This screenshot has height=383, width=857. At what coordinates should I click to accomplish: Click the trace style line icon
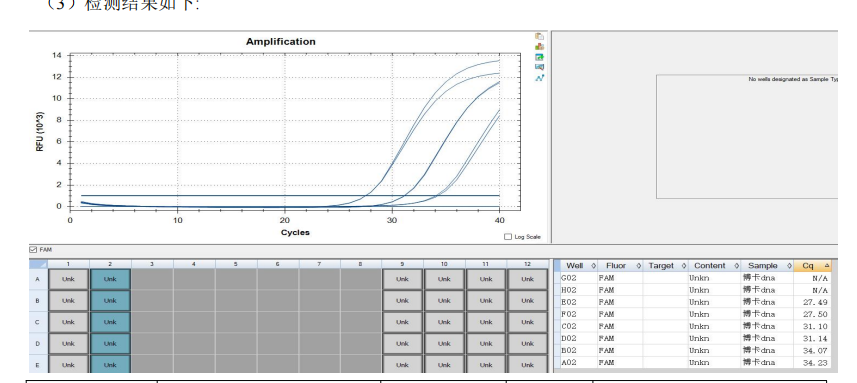click(x=539, y=78)
